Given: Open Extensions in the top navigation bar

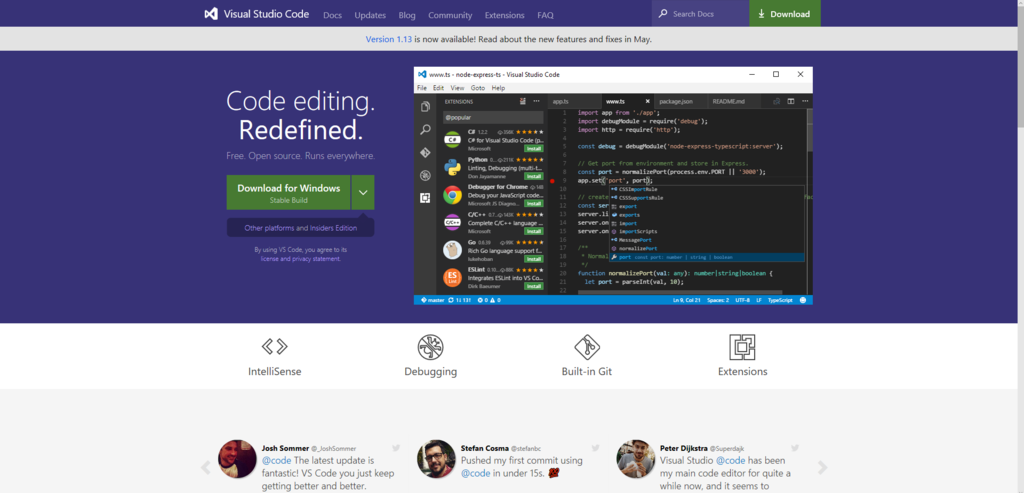Looking at the screenshot, I should pyautogui.click(x=504, y=15).
